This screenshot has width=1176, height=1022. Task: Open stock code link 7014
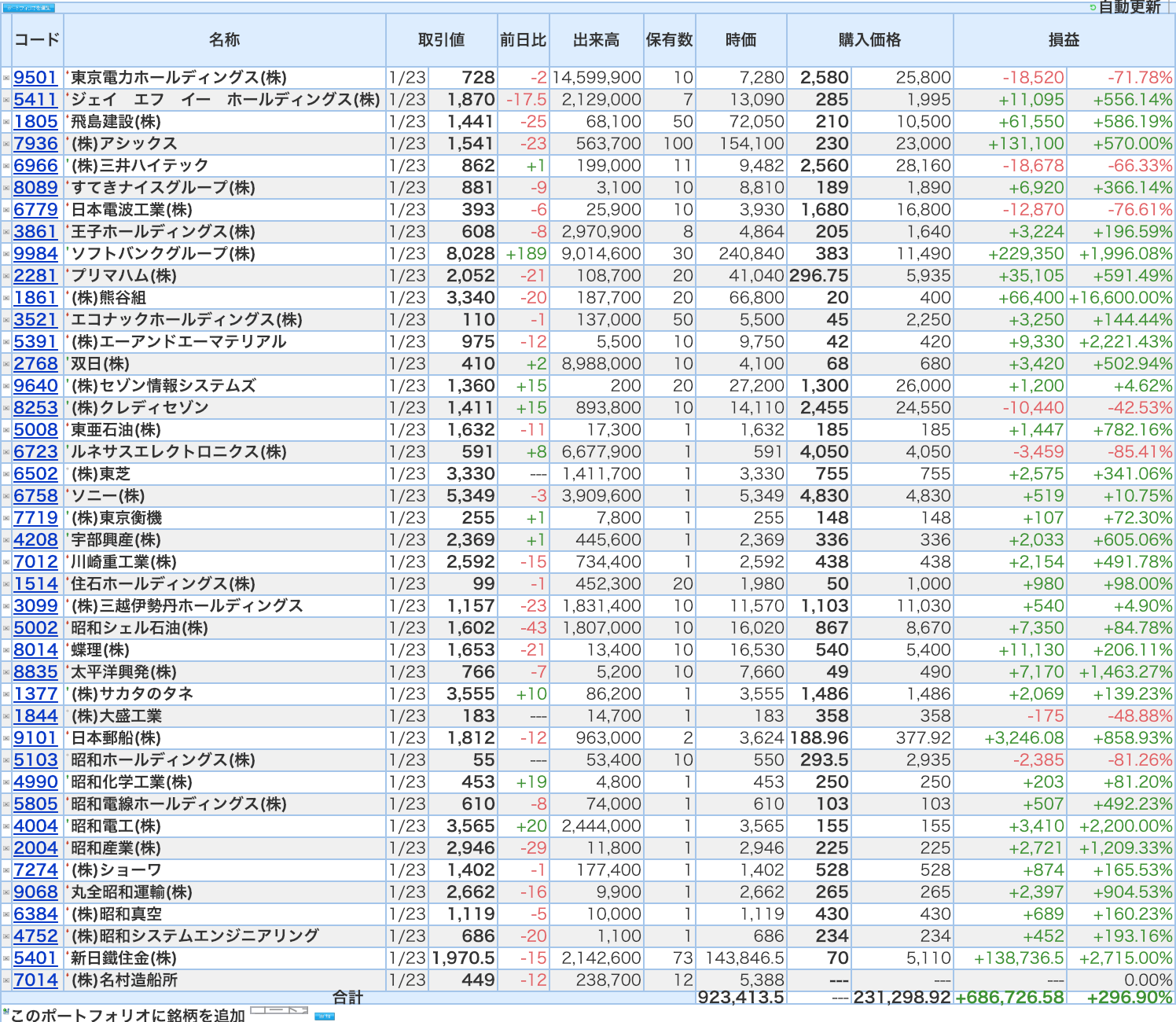pyautogui.click(x=35, y=980)
